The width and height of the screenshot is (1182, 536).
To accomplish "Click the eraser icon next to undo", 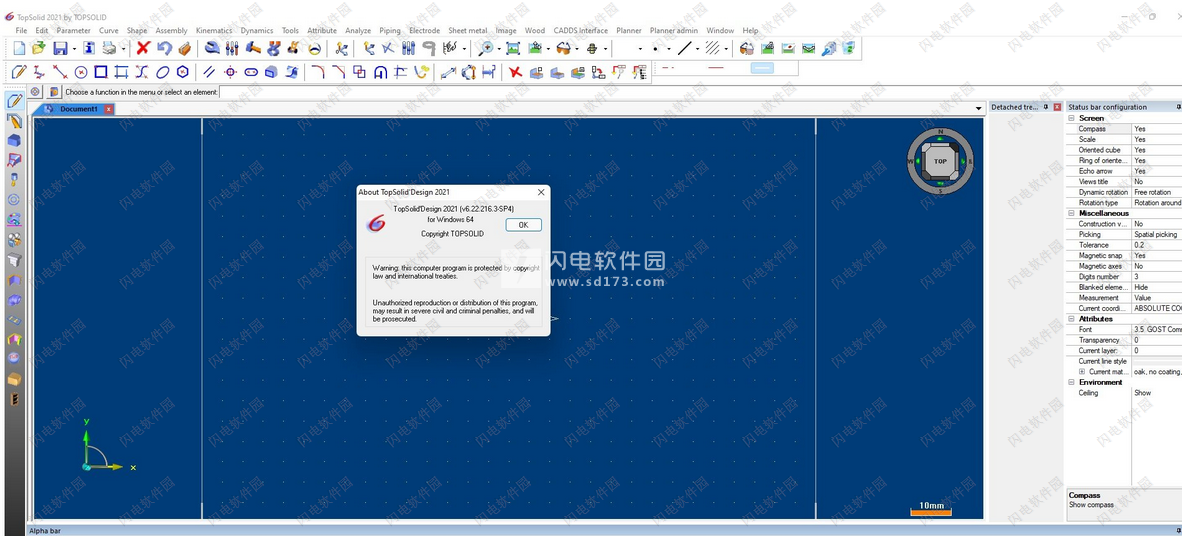I will tap(185, 48).
